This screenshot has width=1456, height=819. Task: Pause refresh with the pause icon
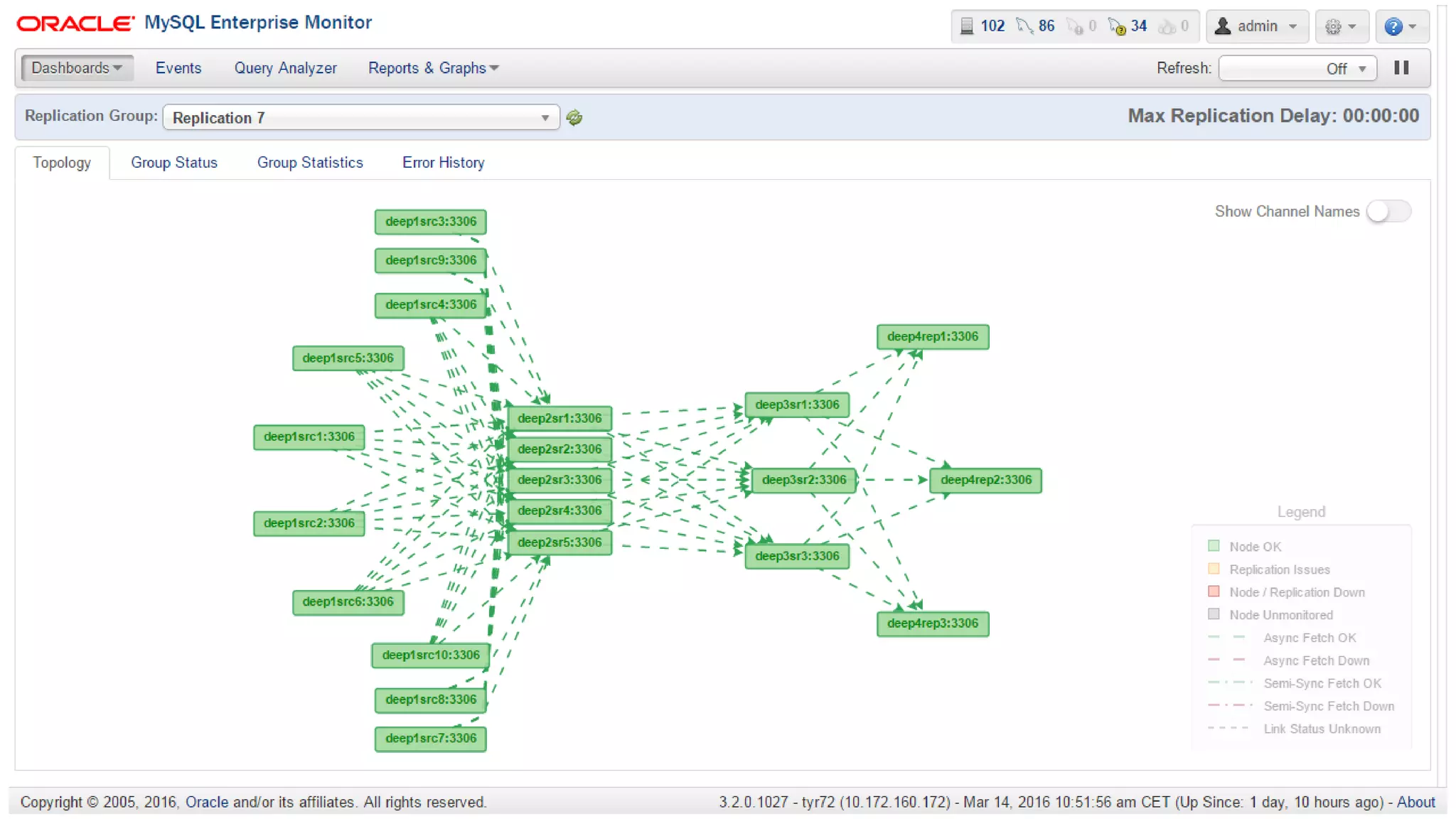[1401, 68]
